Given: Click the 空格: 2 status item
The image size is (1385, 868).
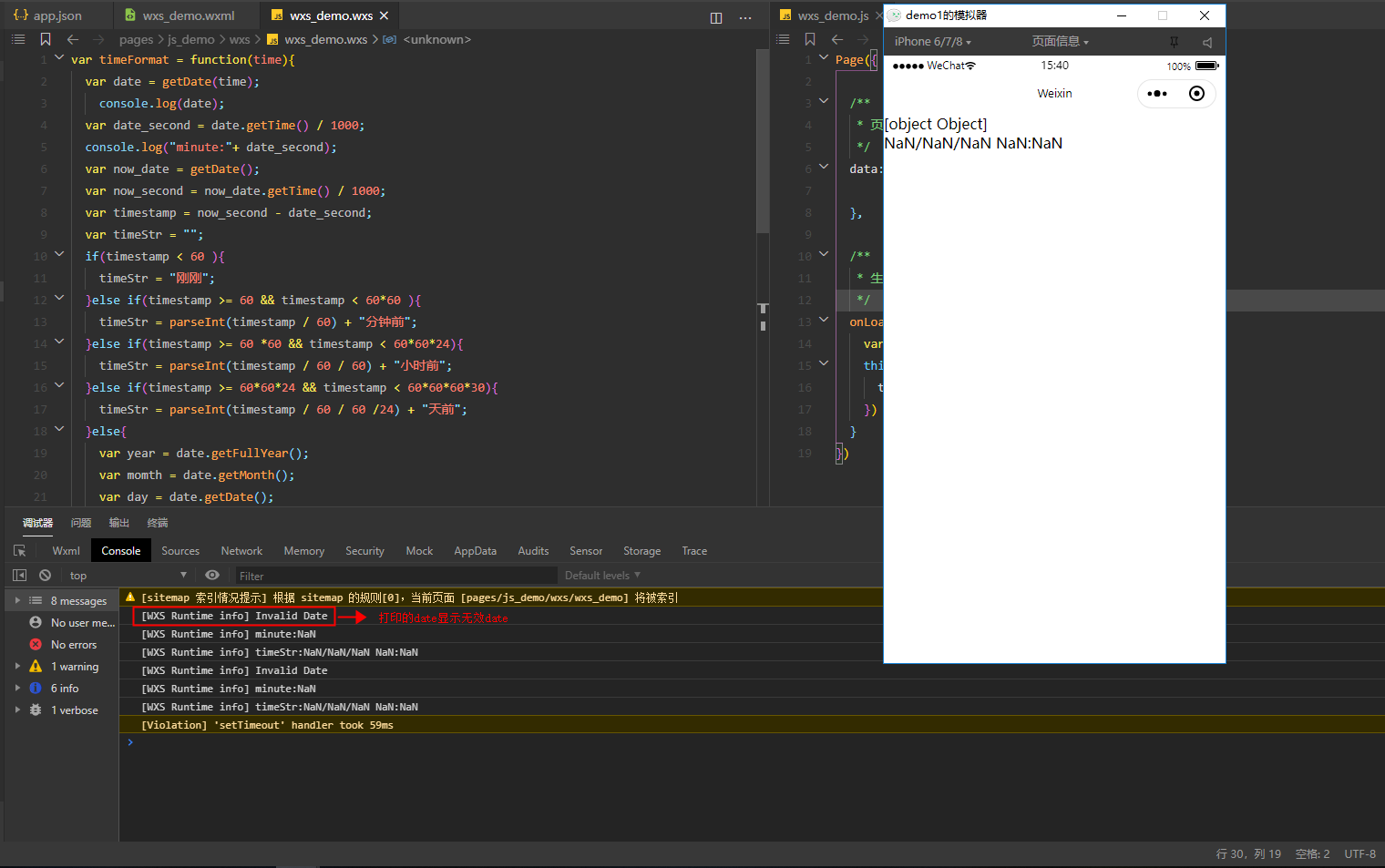Looking at the screenshot, I should pos(1312,854).
